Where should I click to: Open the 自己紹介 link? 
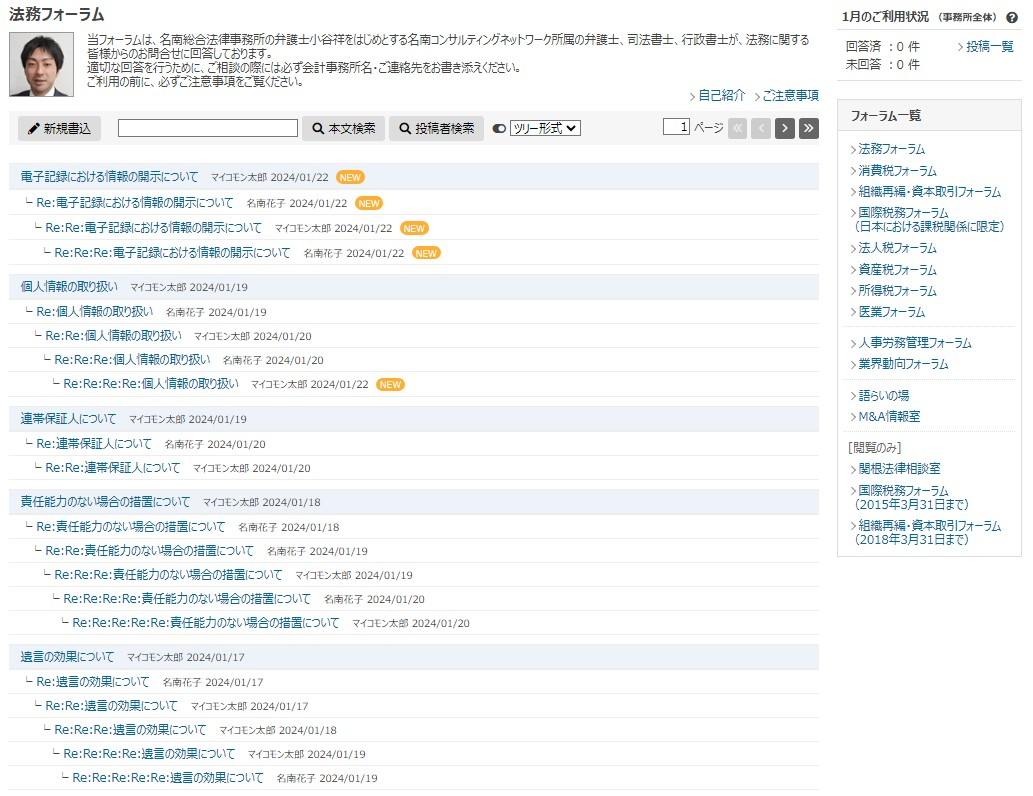(720, 96)
